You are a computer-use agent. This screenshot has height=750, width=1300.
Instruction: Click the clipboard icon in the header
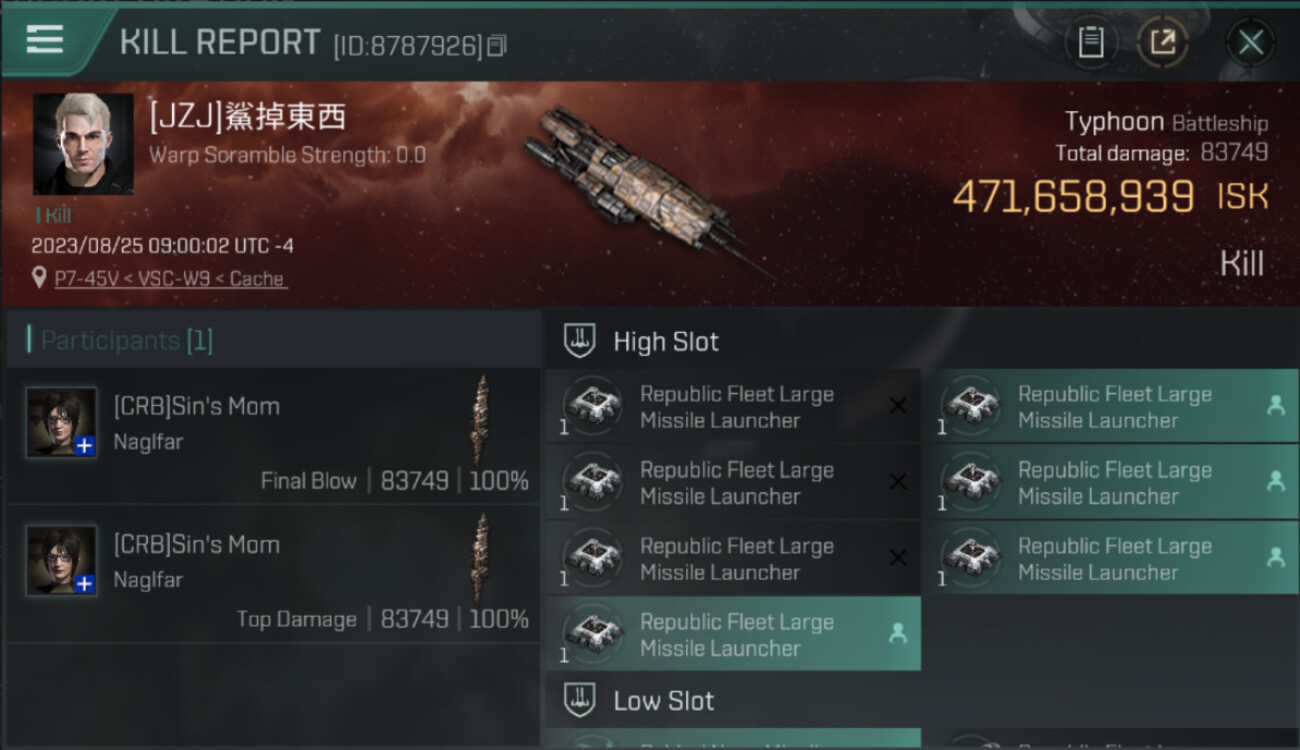(x=1090, y=42)
